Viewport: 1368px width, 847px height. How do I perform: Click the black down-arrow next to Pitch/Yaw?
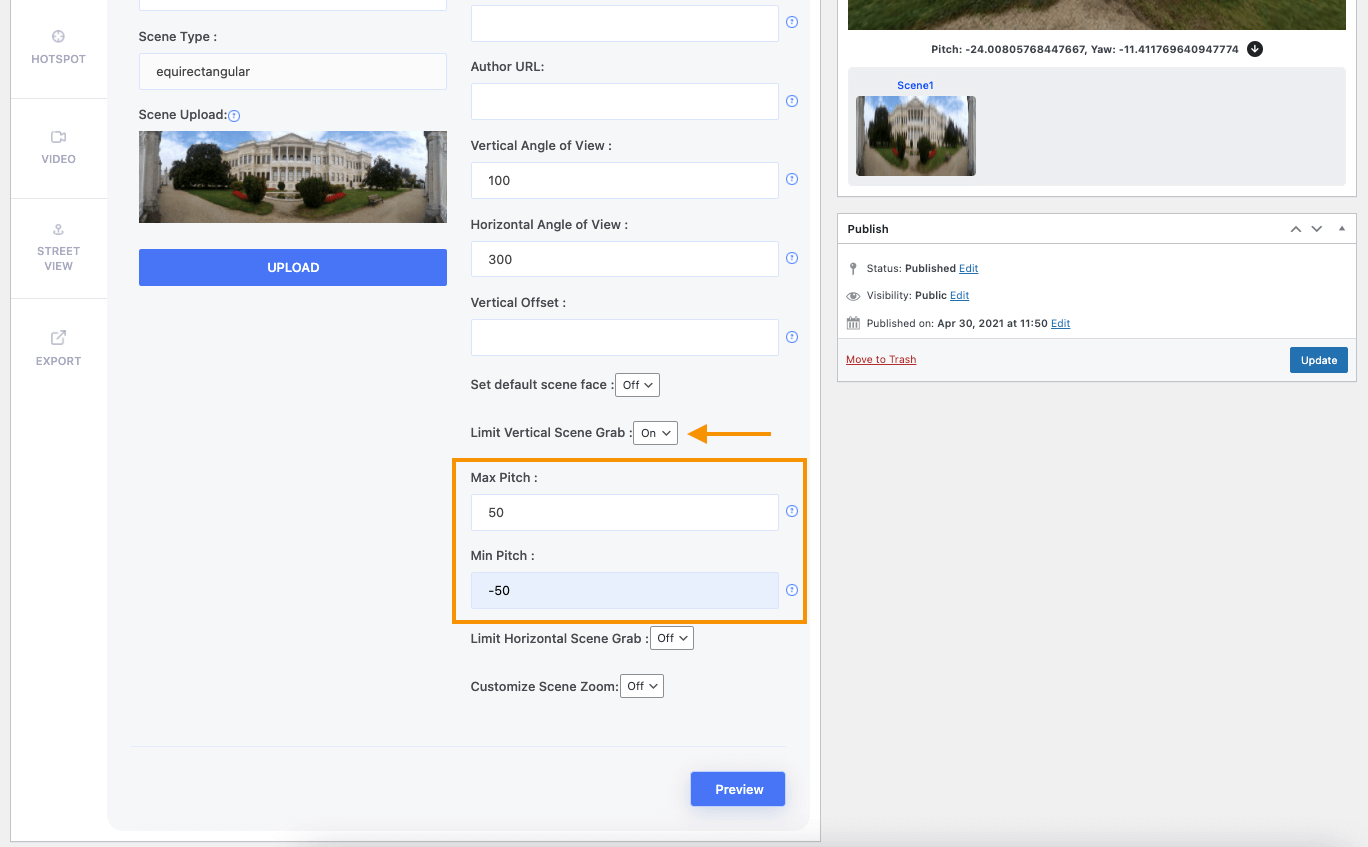[x=1255, y=49]
